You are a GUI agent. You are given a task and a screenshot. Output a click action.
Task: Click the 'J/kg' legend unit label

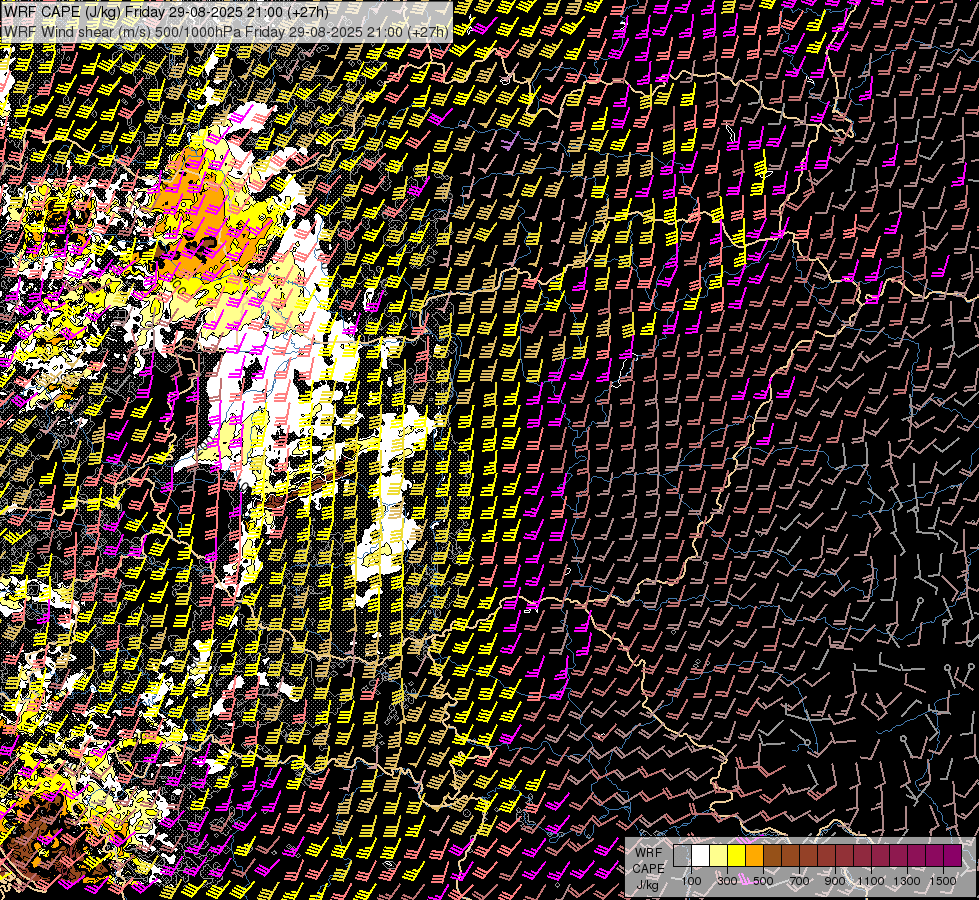coord(647,885)
